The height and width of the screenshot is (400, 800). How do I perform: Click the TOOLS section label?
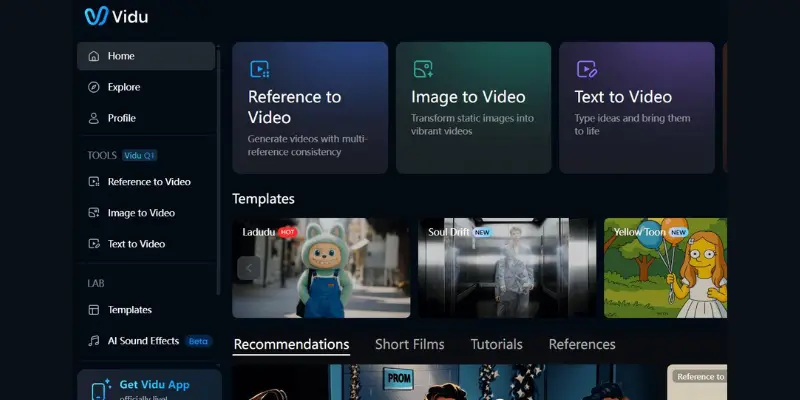(102, 156)
